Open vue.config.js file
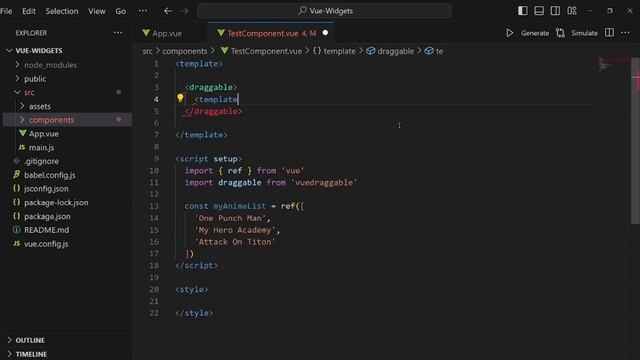Viewport: 640px width, 360px height. click(x=46, y=244)
